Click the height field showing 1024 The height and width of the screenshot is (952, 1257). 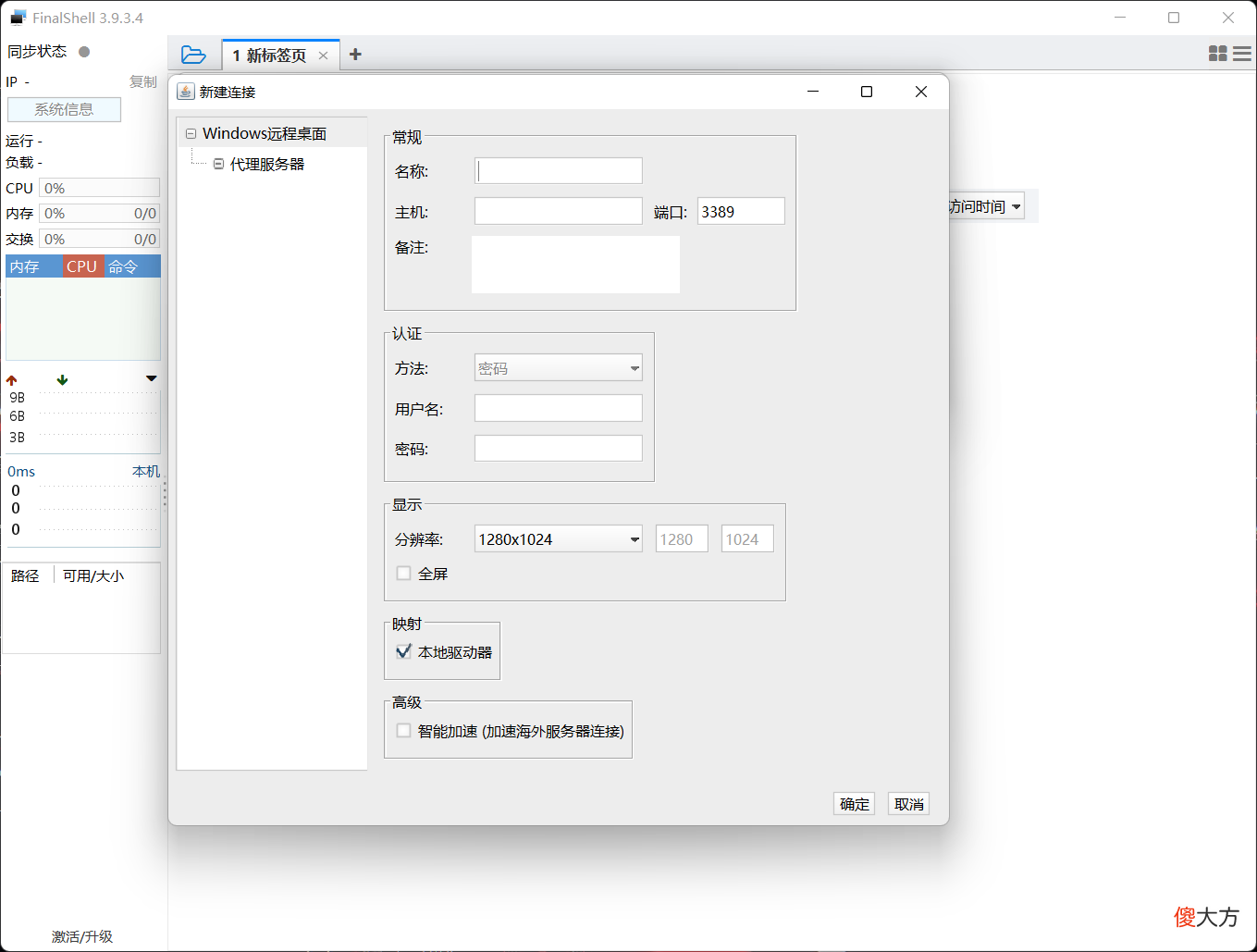[x=747, y=538]
